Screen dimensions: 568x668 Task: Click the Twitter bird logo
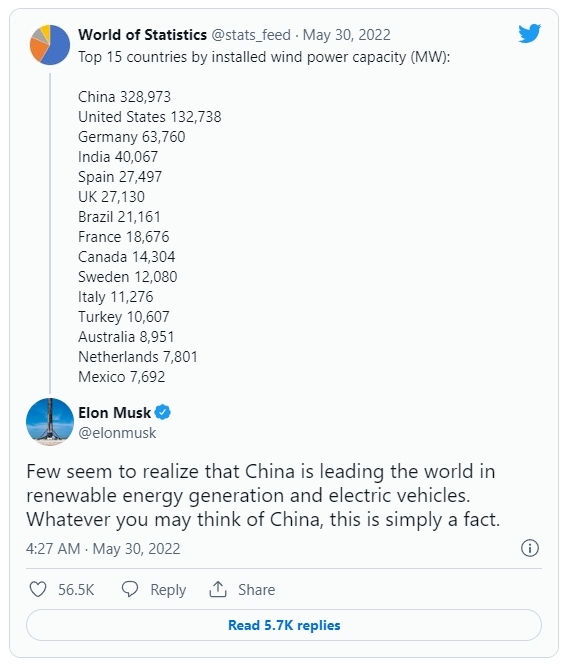pyautogui.click(x=530, y=34)
